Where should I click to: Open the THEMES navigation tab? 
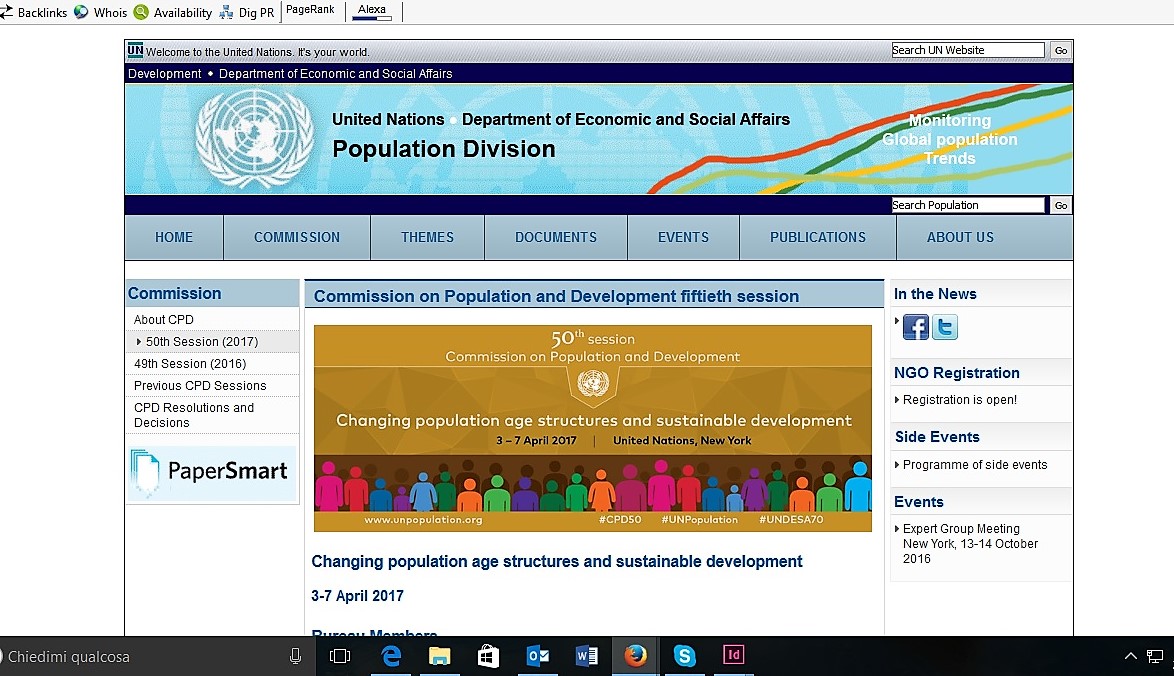pos(428,237)
